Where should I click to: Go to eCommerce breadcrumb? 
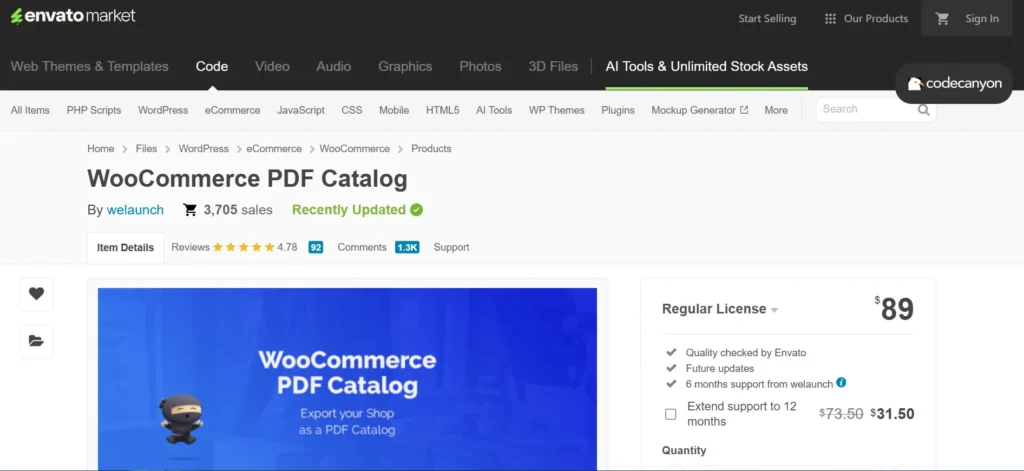[x=274, y=149]
